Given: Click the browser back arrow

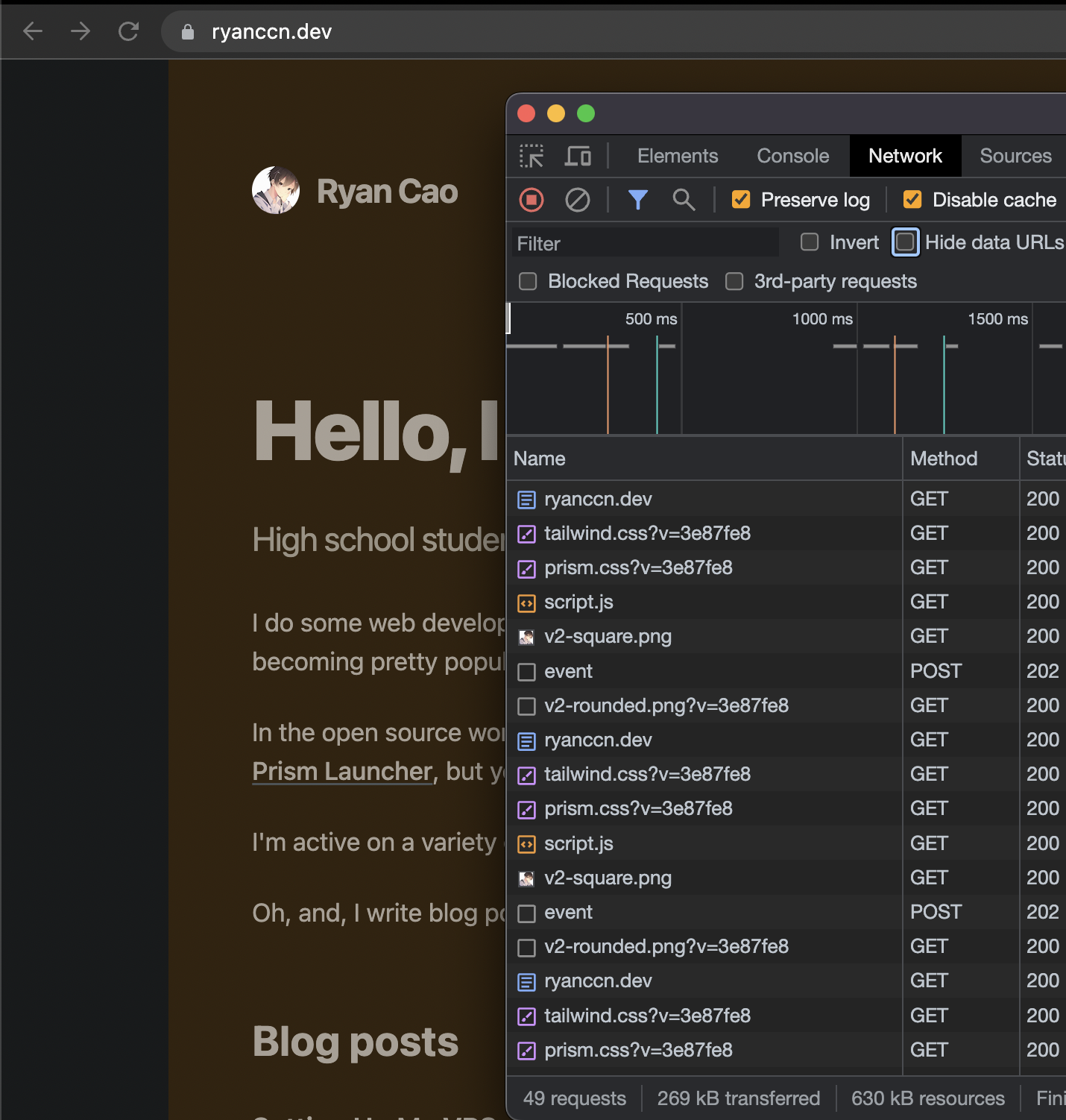Looking at the screenshot, I should click(x=33, y=31).
